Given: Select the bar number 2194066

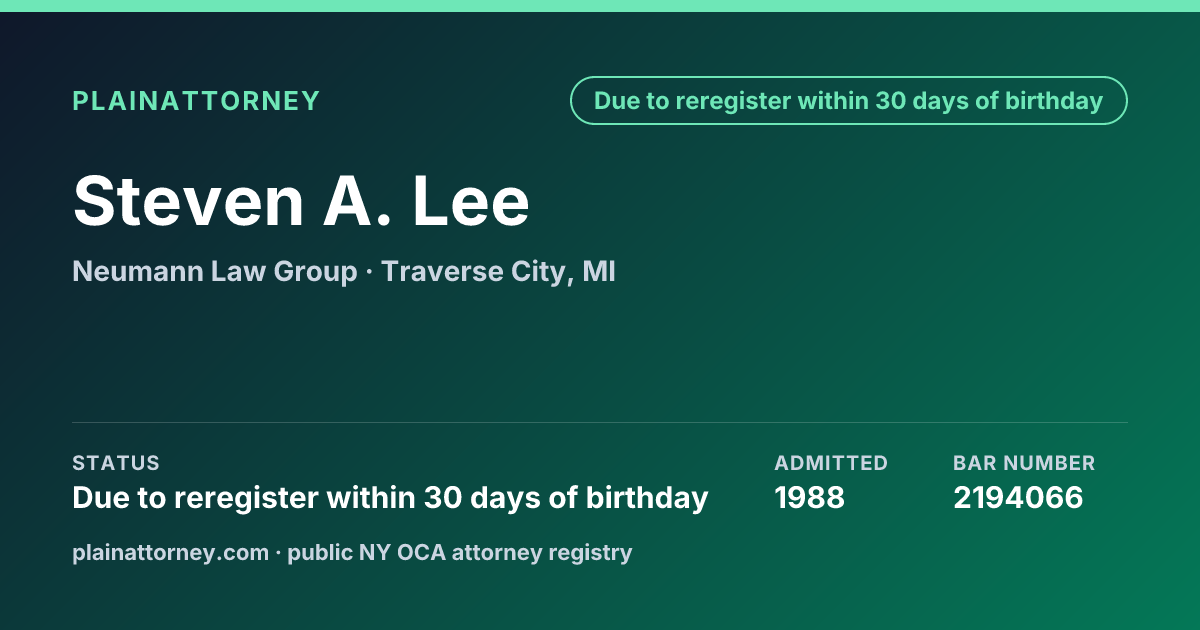Looking at the screenshot, I should pyautogui.click(x=1018, y=497).
